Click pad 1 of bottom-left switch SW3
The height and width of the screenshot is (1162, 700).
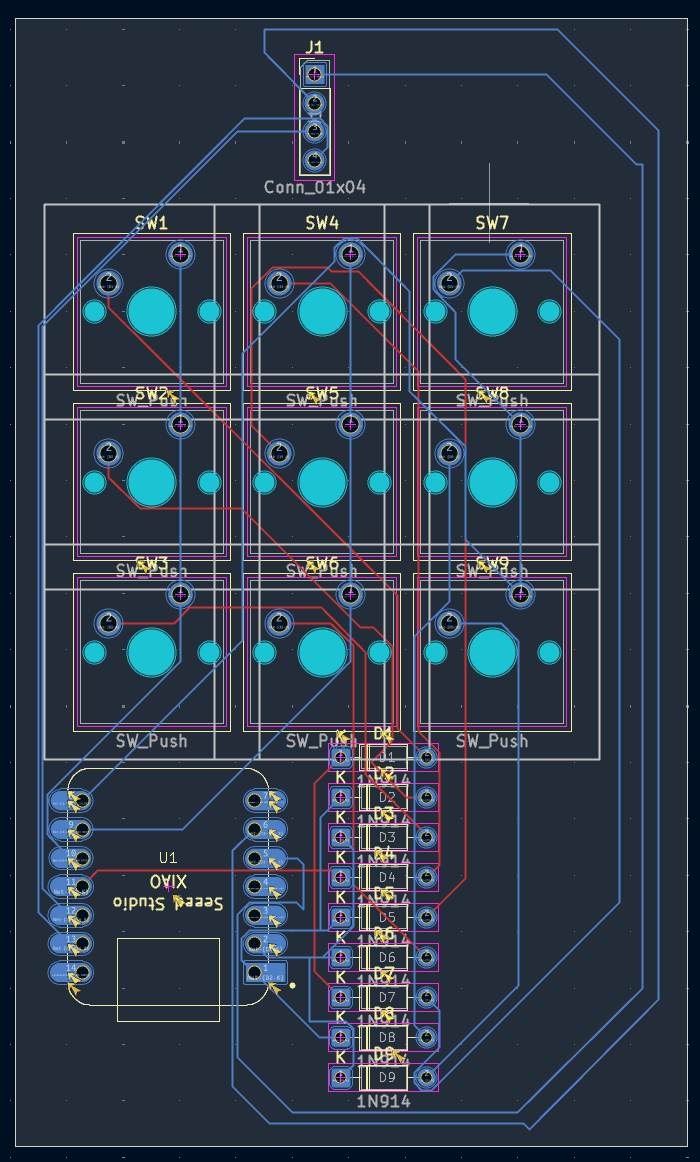pos(181,594)
